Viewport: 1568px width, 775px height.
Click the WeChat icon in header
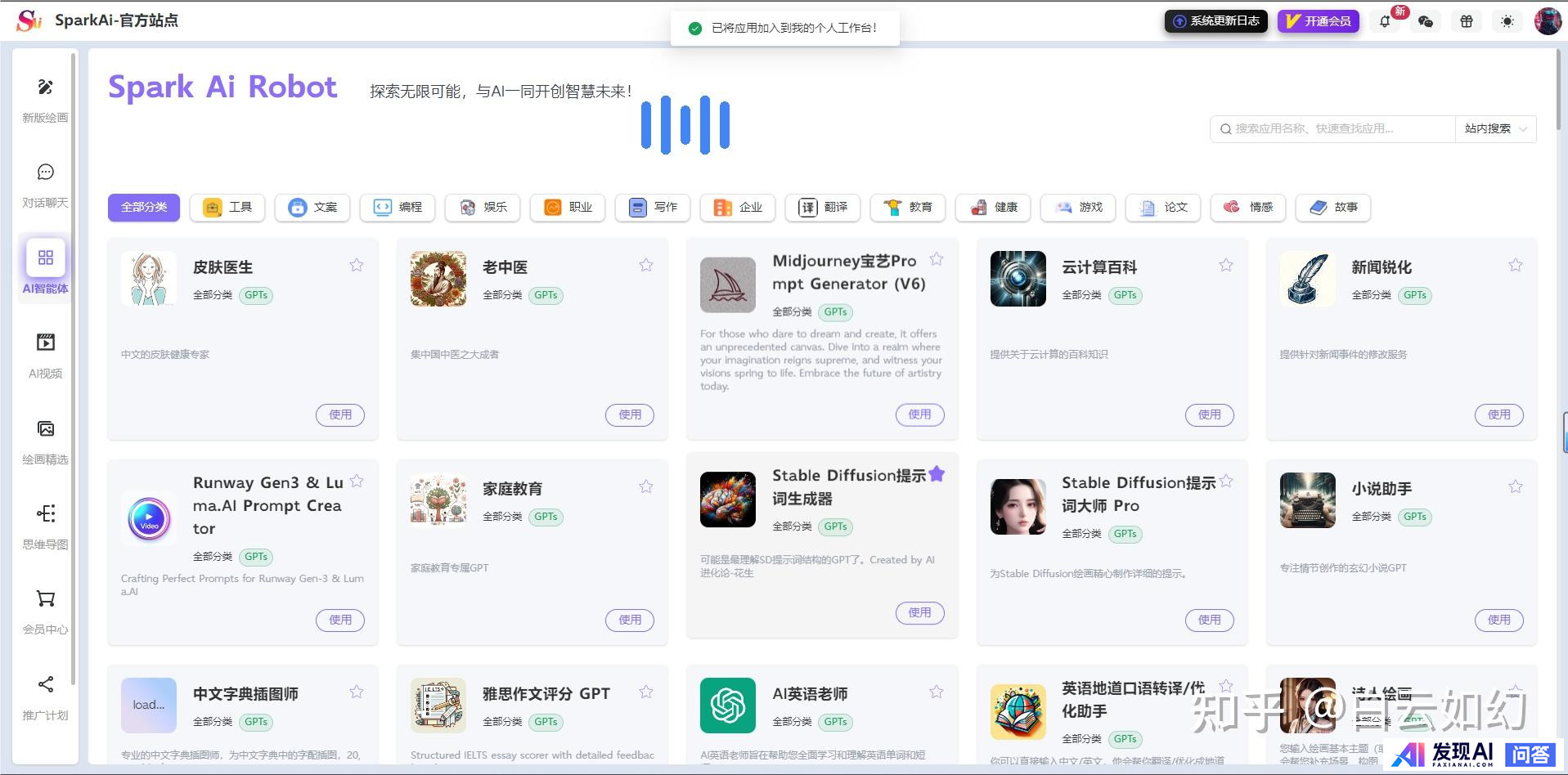point(1426,21)
